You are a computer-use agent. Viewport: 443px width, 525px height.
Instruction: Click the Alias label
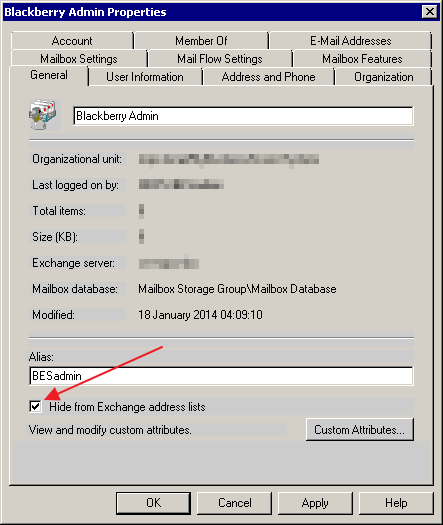click(x=41, y=357)
